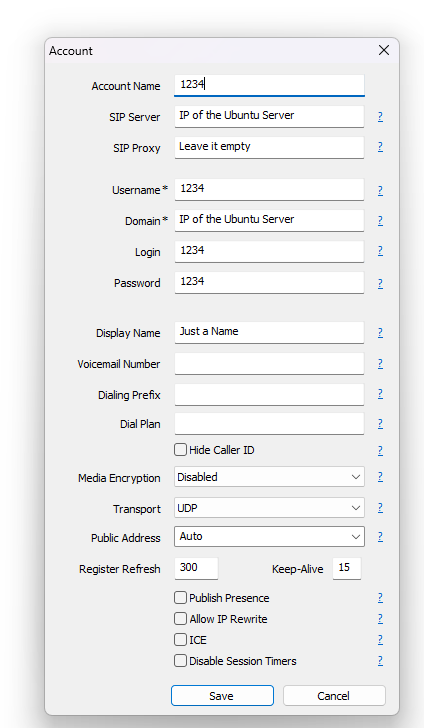Enable the Hide Caller ID checkbox
The height and width of the screenshot is (728, 424).
coord(180,449)
